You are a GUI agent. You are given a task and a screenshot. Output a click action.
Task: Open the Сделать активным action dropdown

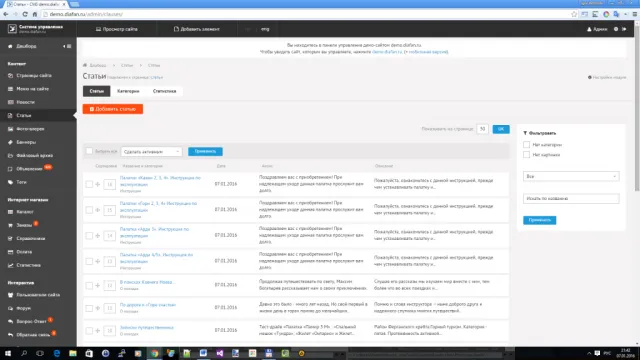(151, 151)
